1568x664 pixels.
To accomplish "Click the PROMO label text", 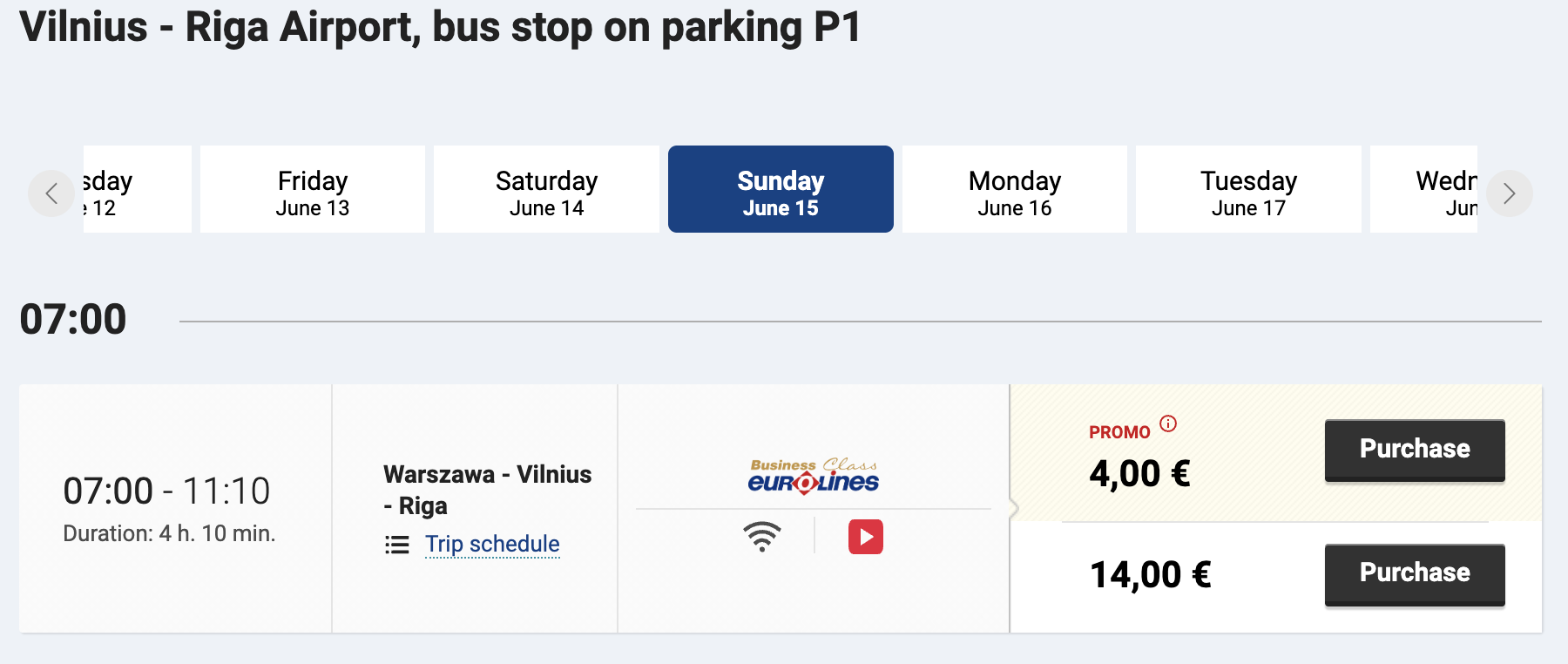I will click(x=1119, y=432).
